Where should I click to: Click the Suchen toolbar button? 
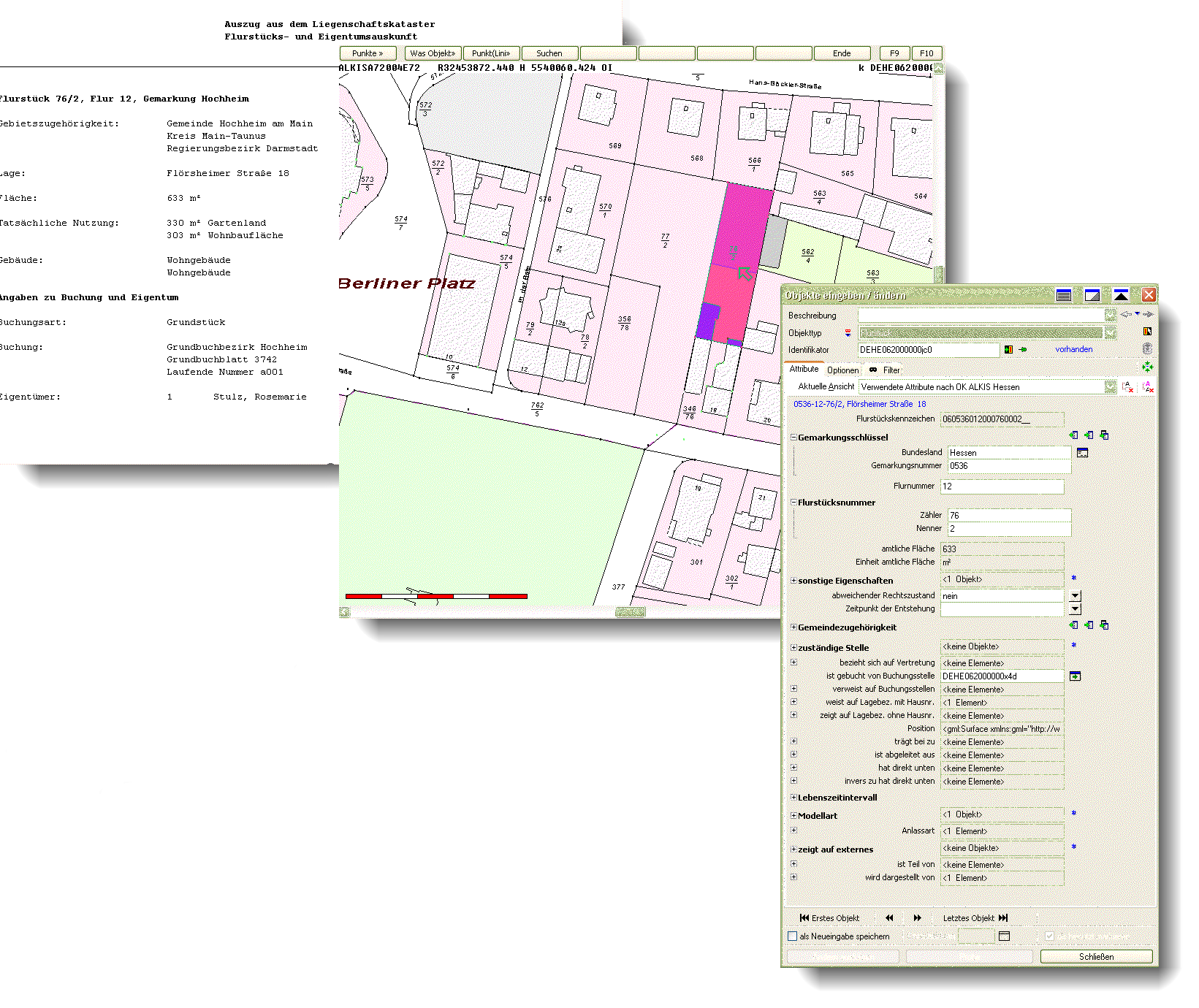pyautogui.click(x=549, y=53)
